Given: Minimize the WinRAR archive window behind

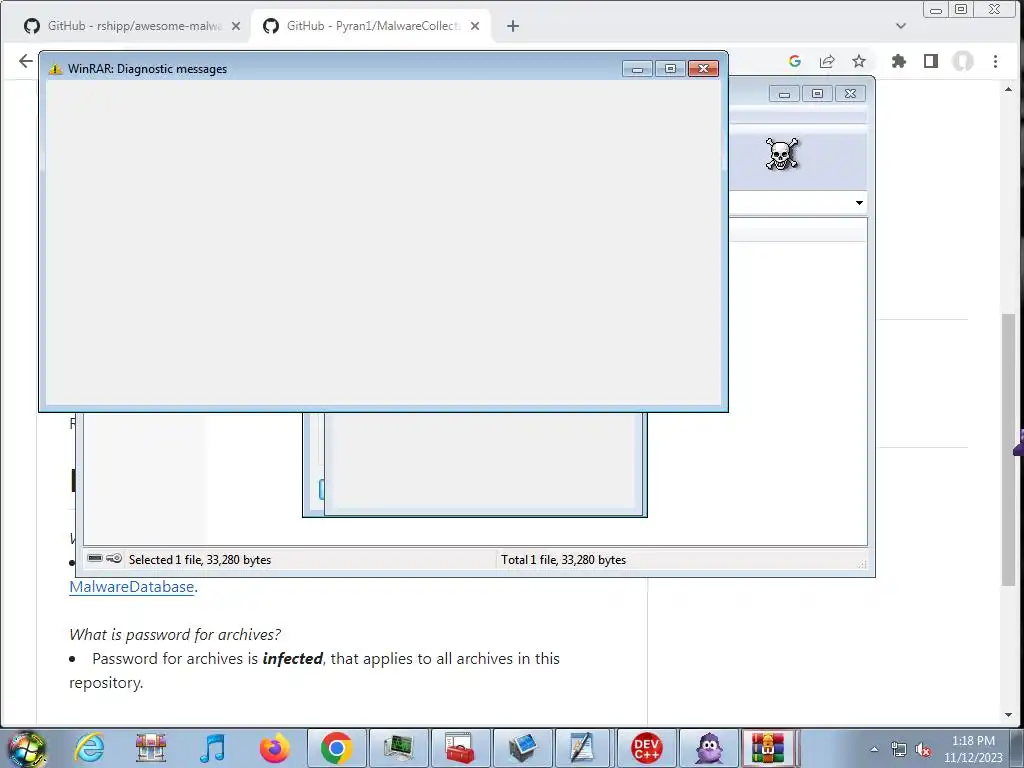Looking at the screenshot, I should 784,94.
